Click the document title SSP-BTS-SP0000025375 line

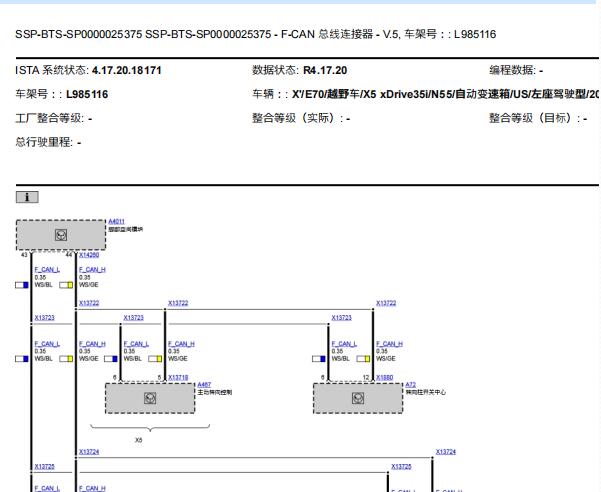pos(256,34)
